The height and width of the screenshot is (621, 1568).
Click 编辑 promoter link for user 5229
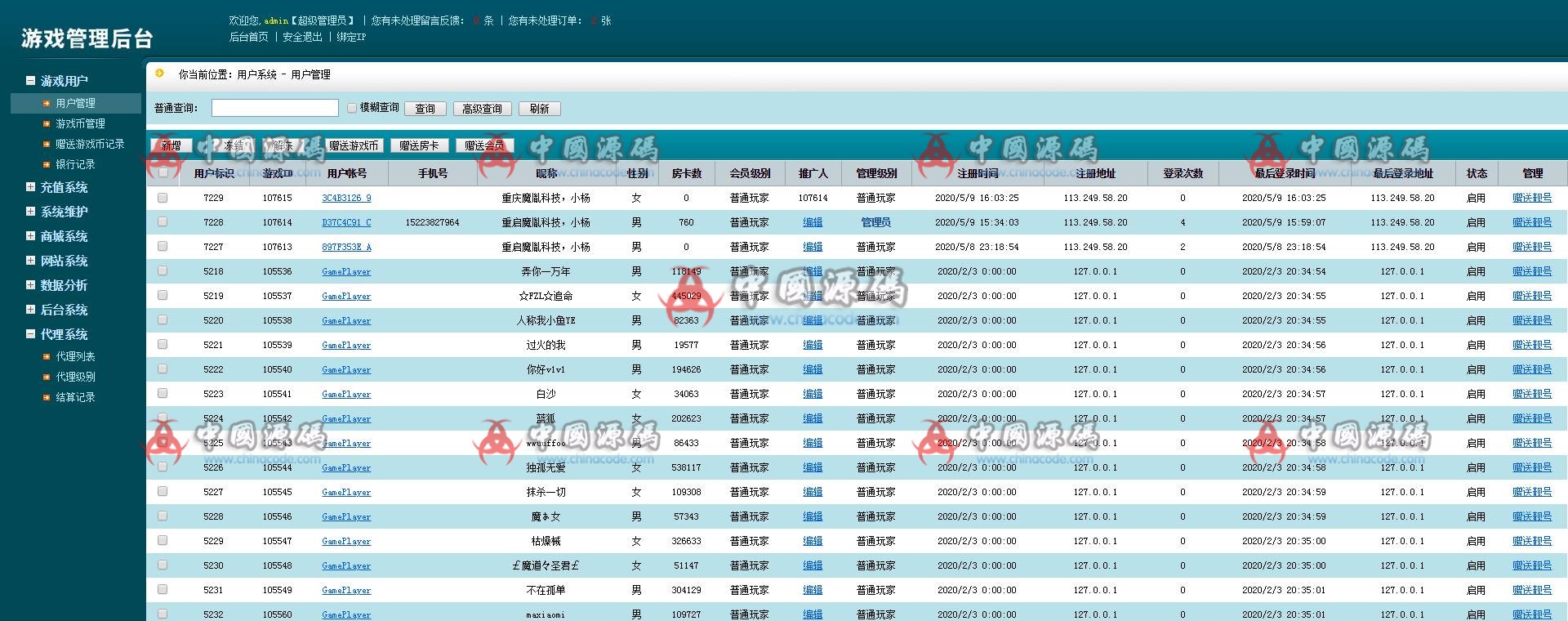tap(813, 541)
